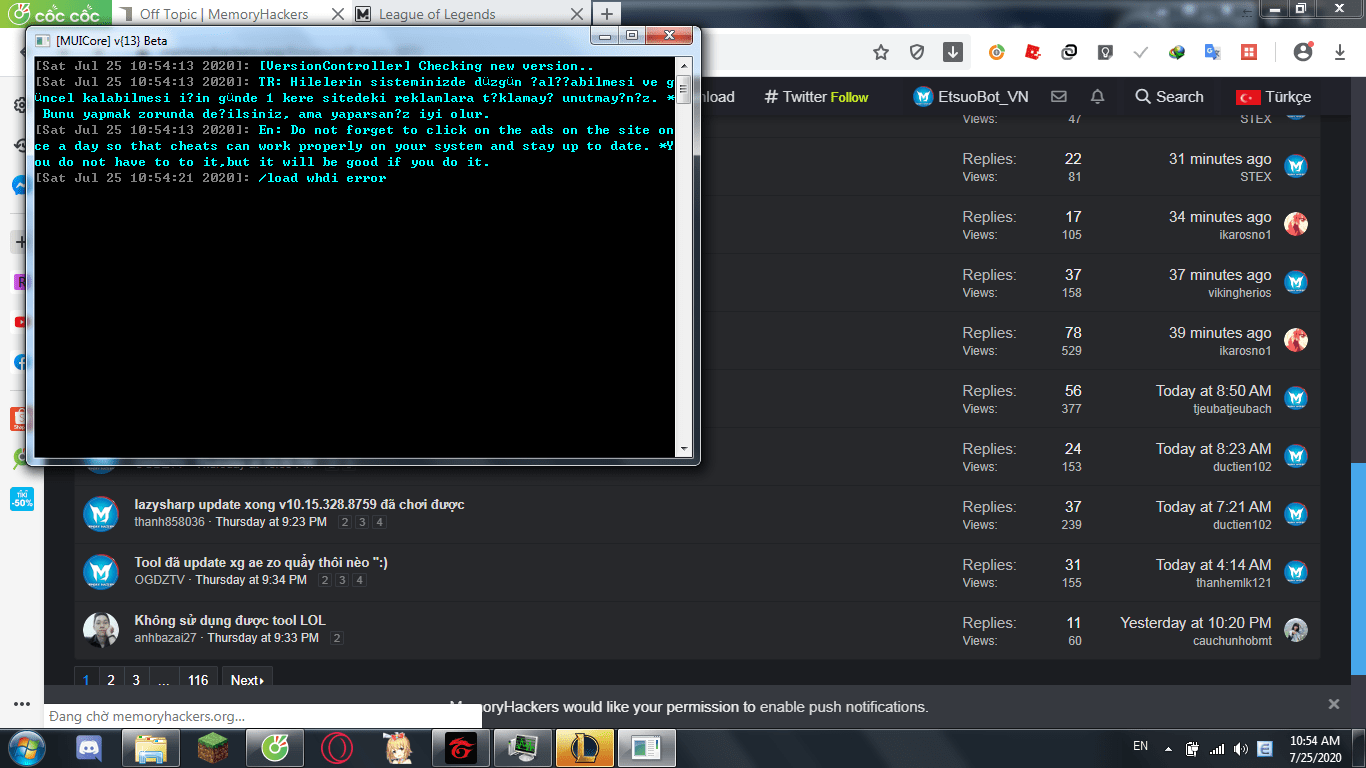Open the Google Translate extension icon
1366x768 pixels.
coord(1213,52)
